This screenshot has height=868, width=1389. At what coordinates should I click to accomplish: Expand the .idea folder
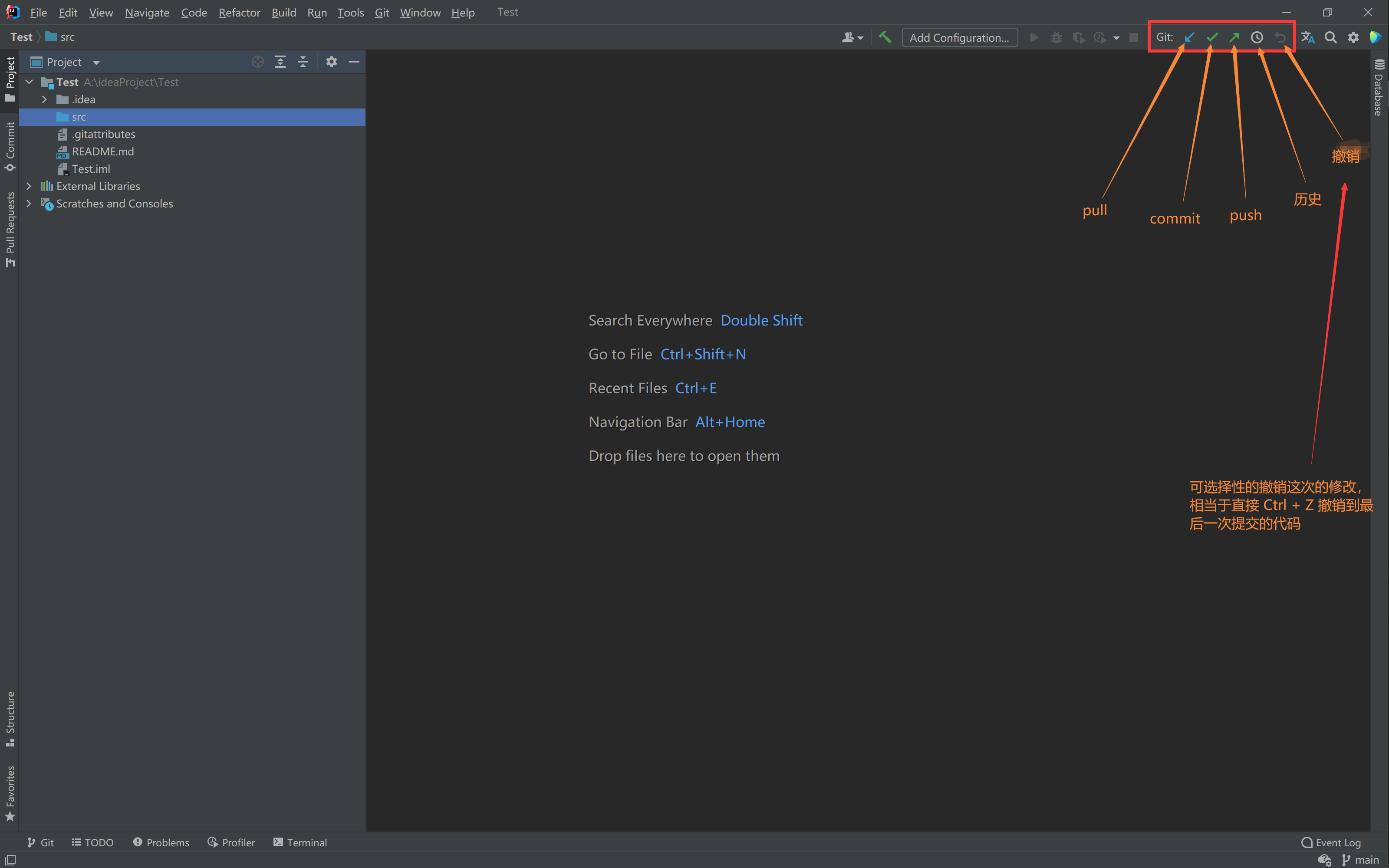click(x=44, y=99)
